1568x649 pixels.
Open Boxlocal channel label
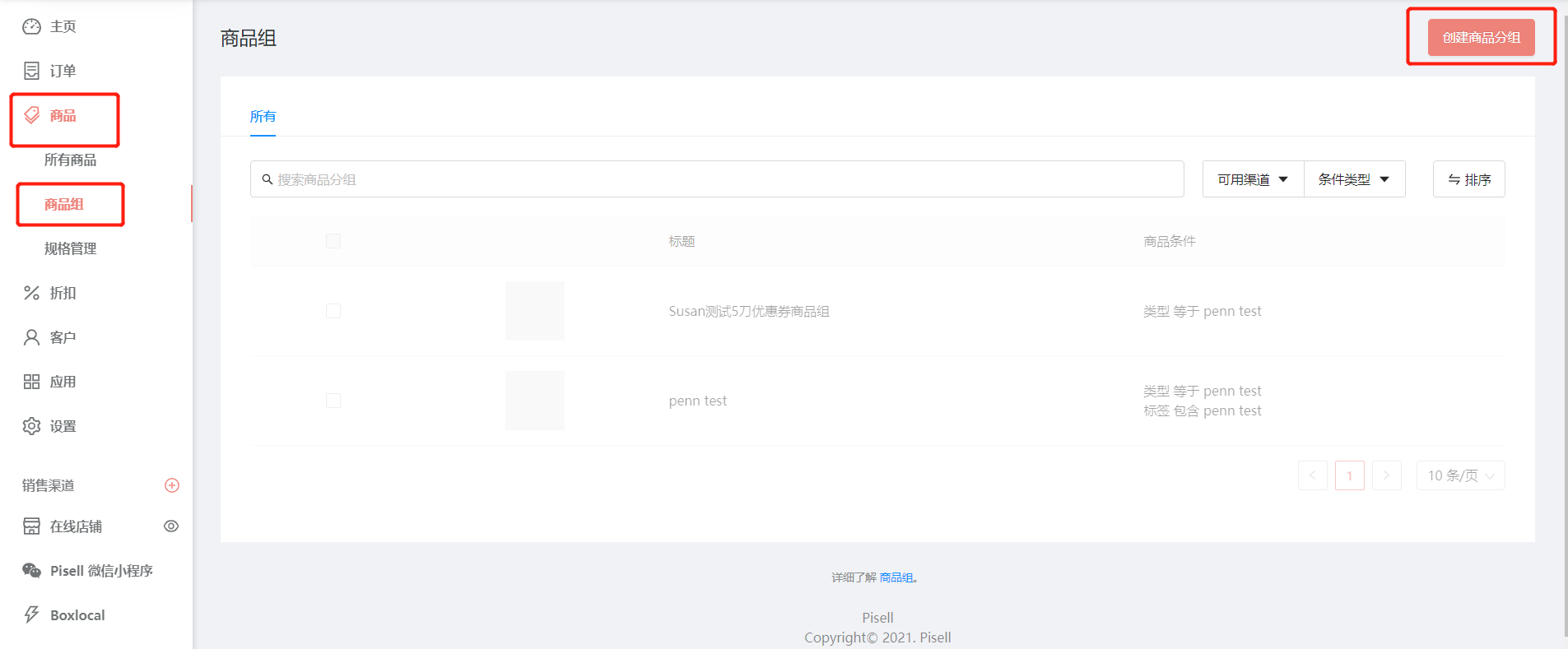(77, 615)
